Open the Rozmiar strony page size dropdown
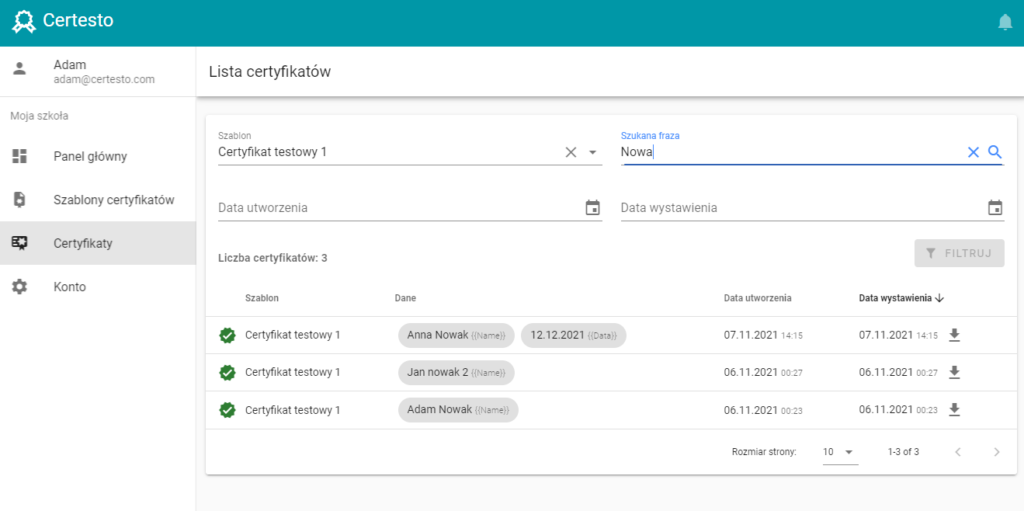 (840, 452)
